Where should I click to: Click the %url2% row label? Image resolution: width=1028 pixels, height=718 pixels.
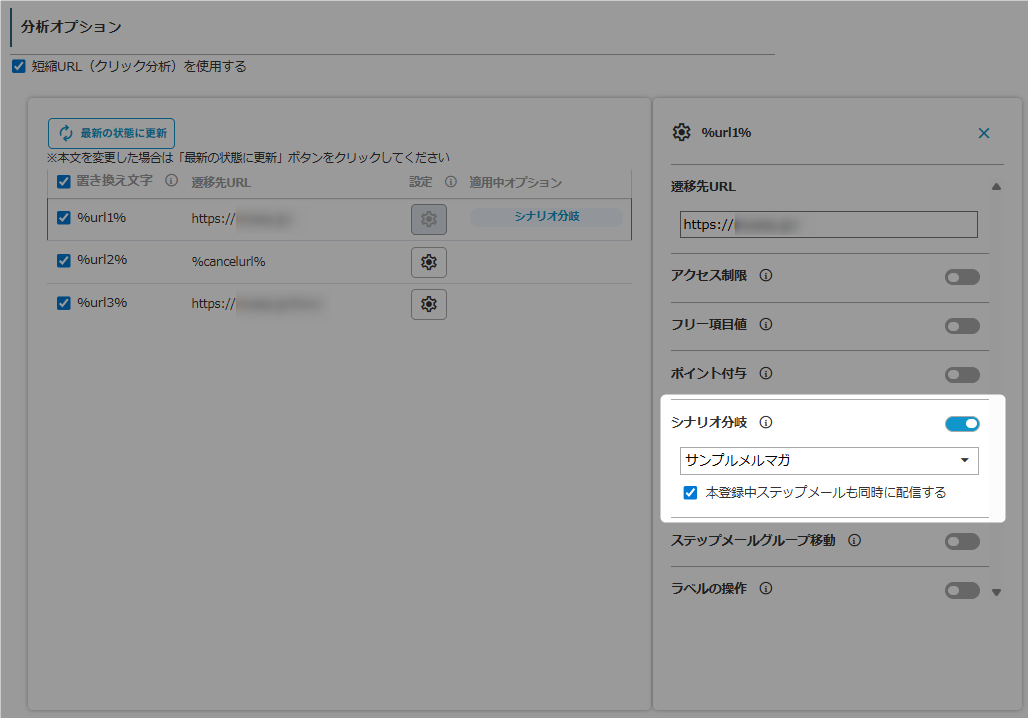102,260
